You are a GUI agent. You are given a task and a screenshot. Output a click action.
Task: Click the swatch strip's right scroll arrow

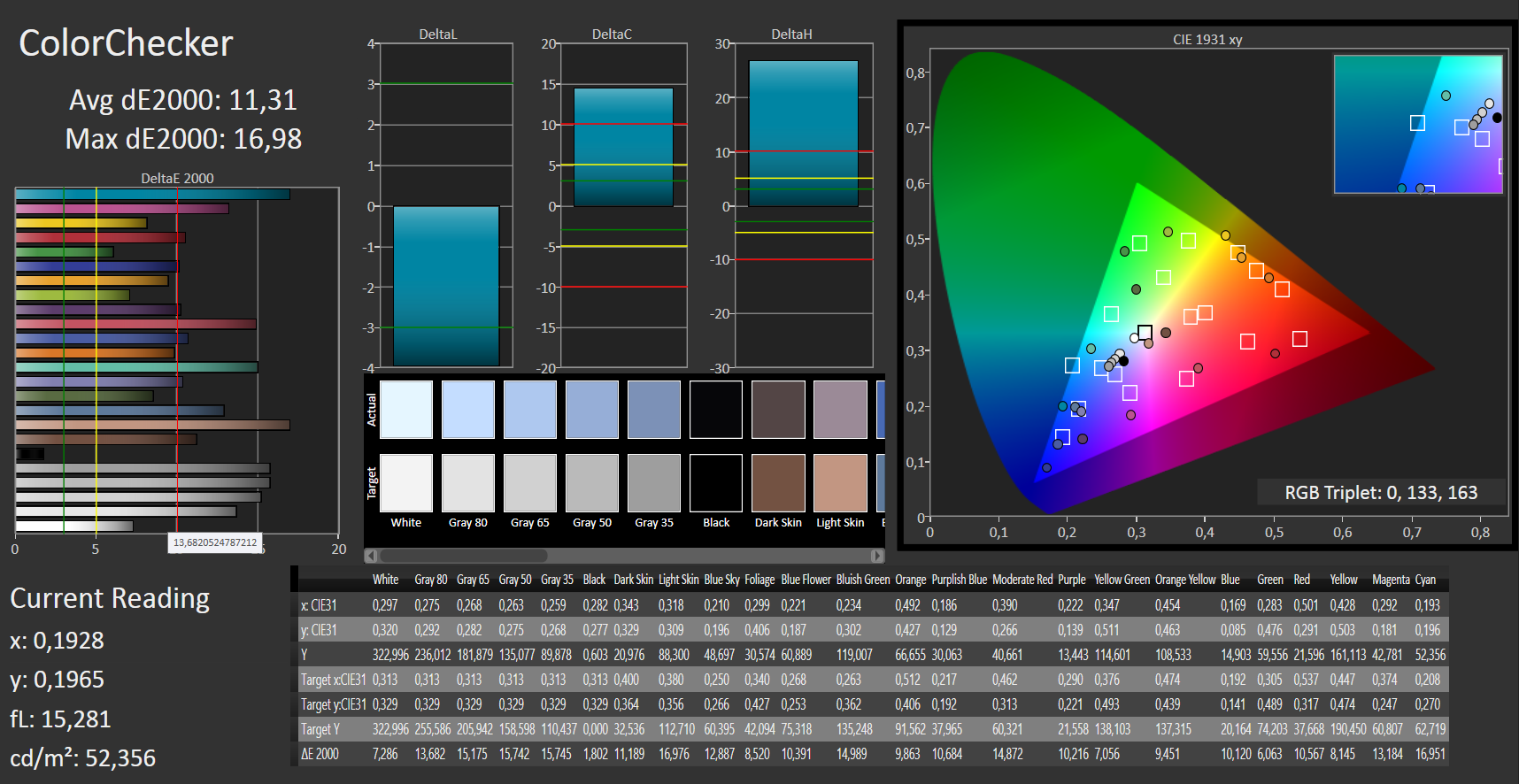coord(877,556)
